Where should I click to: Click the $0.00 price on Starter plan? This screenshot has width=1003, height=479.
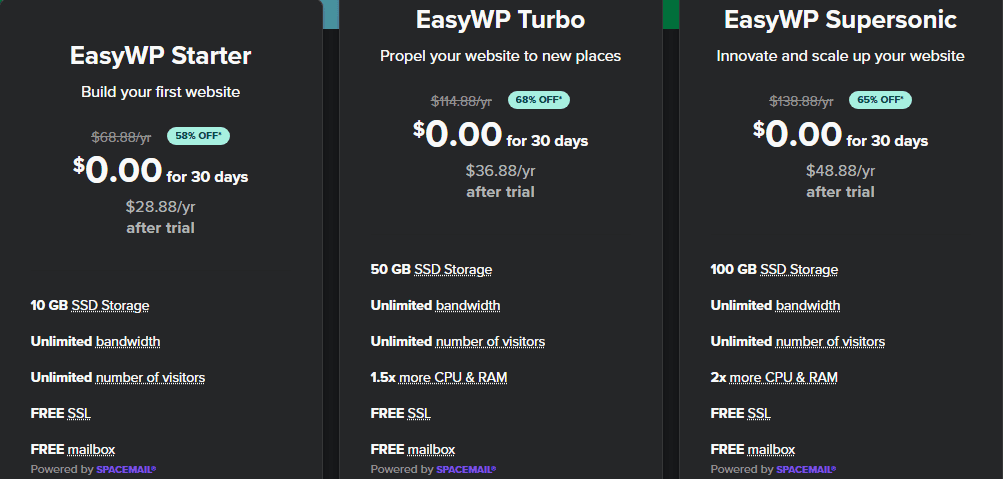tap(118, 170)
